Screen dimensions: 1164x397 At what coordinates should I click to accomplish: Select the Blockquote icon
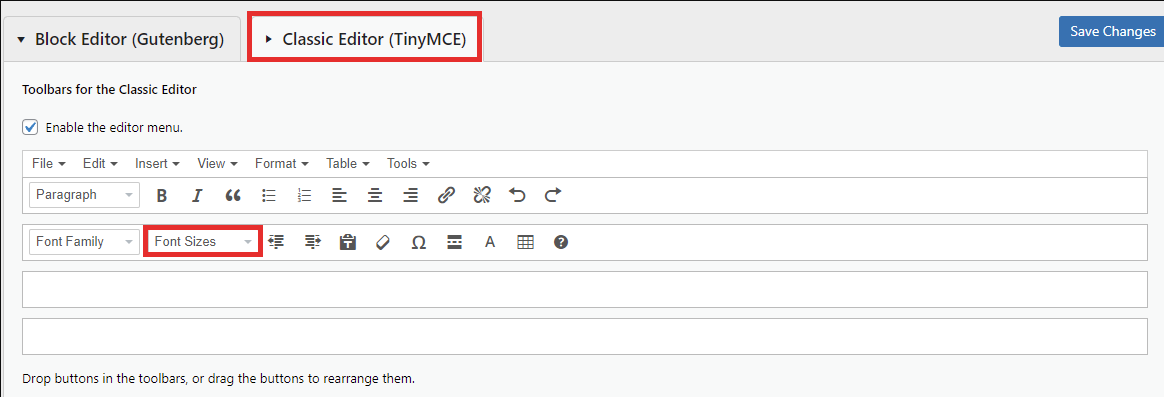point(233,195)
